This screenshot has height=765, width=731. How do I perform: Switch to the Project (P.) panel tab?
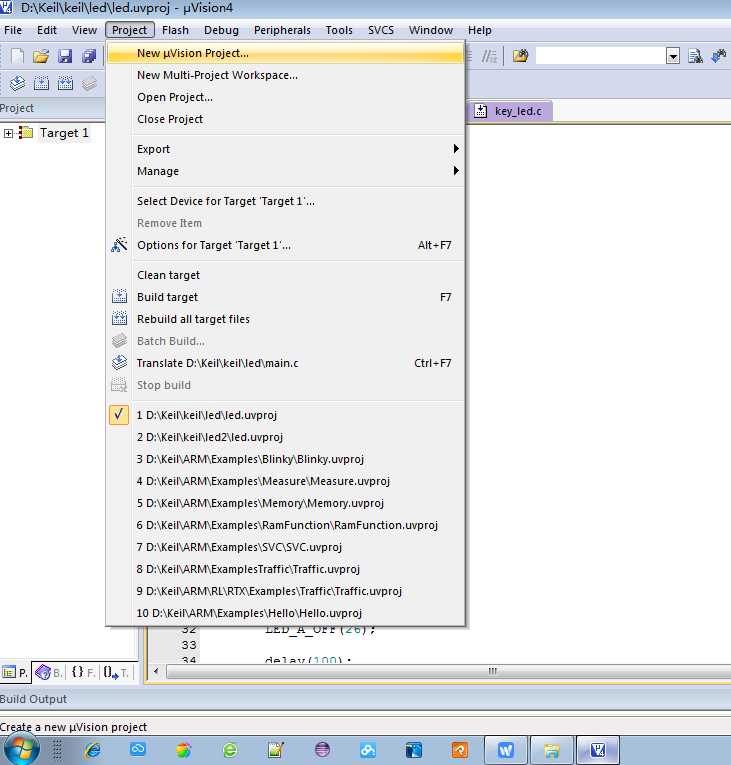tap(15, 673)
